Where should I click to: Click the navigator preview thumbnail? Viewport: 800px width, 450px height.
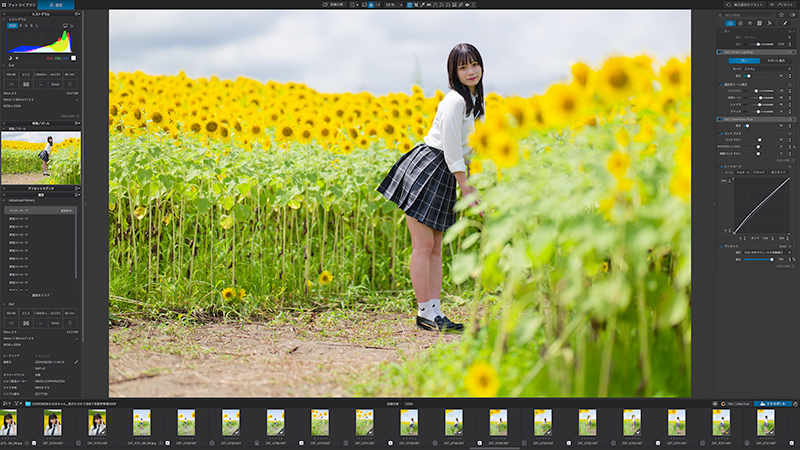point(41,157)
